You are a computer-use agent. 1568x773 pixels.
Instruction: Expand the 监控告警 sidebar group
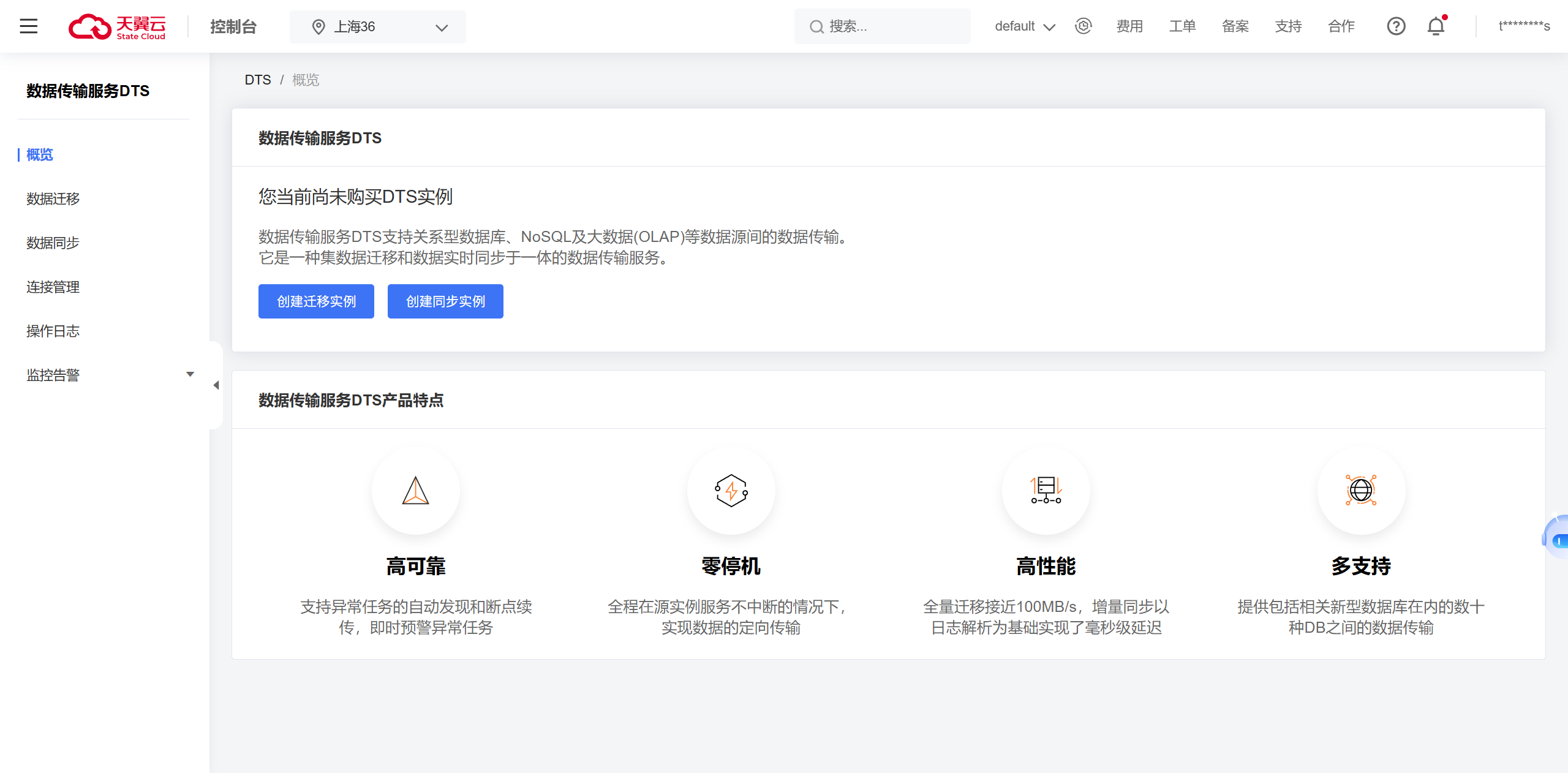click(x=109, y=375)
